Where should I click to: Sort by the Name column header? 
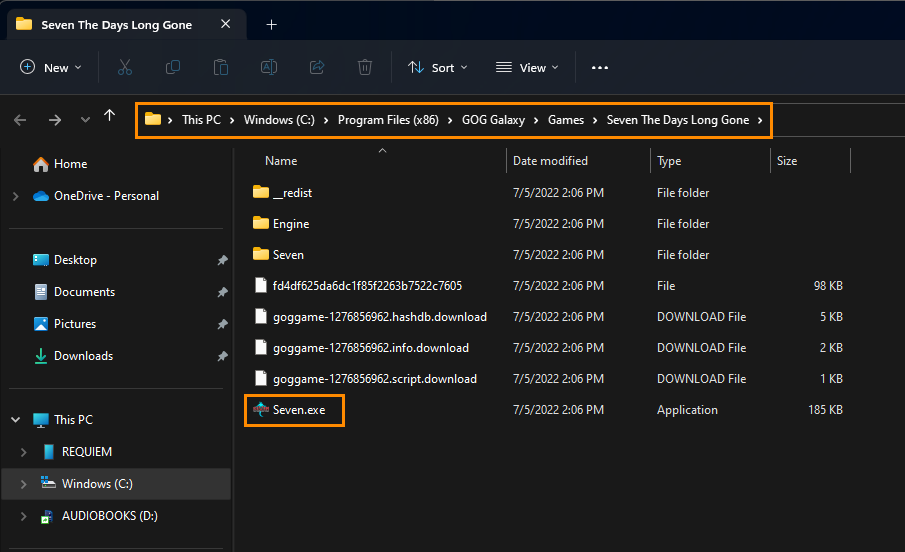coord(281,161)
